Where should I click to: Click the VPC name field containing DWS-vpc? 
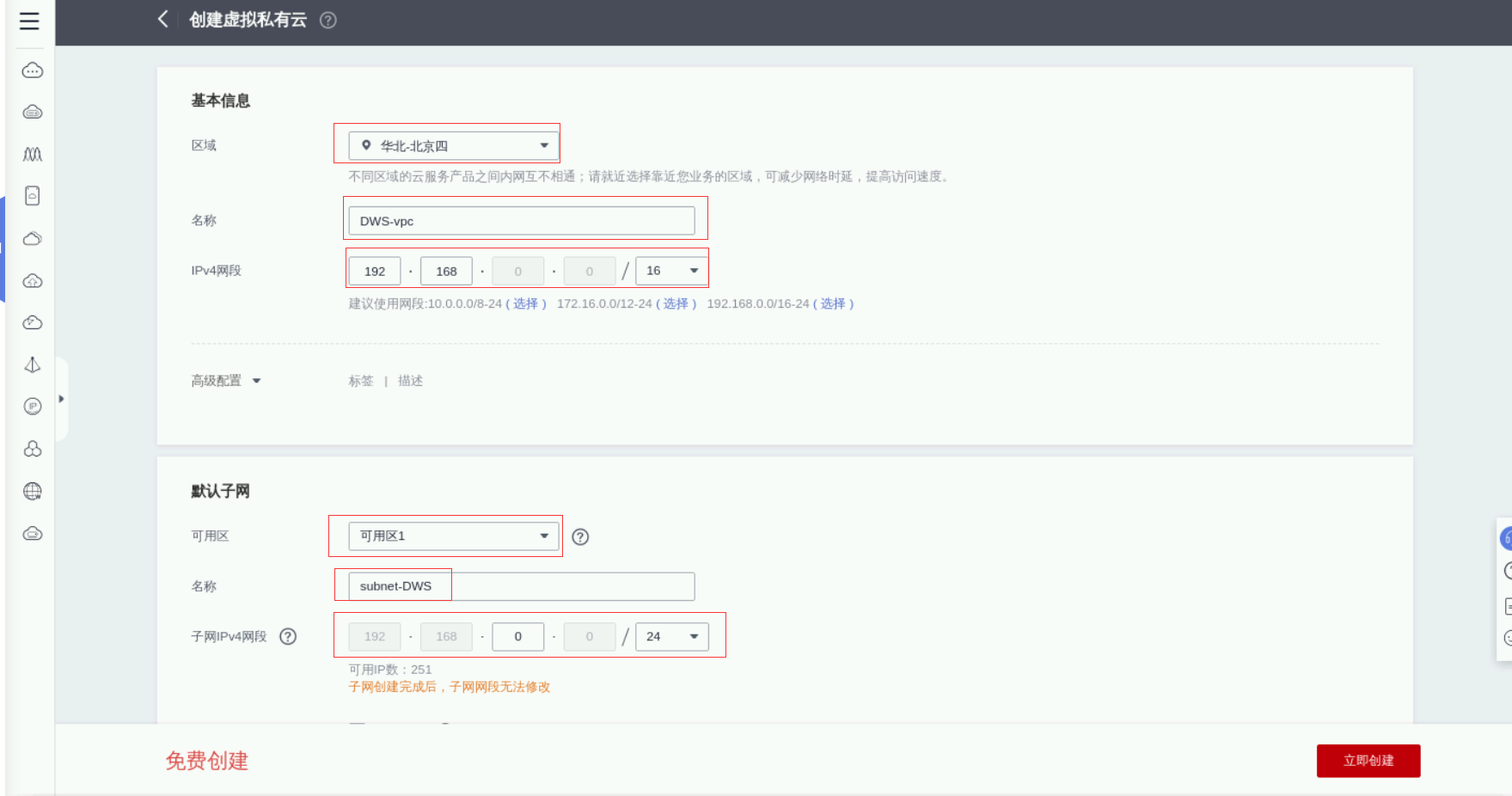[522, 221]
